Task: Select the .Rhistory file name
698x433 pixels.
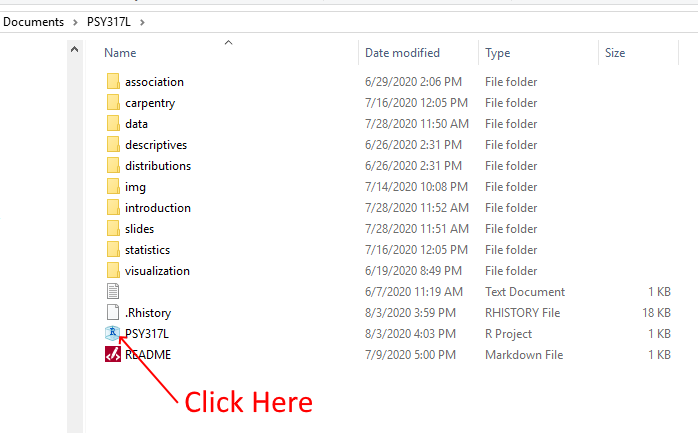Action: coord(148,313)
